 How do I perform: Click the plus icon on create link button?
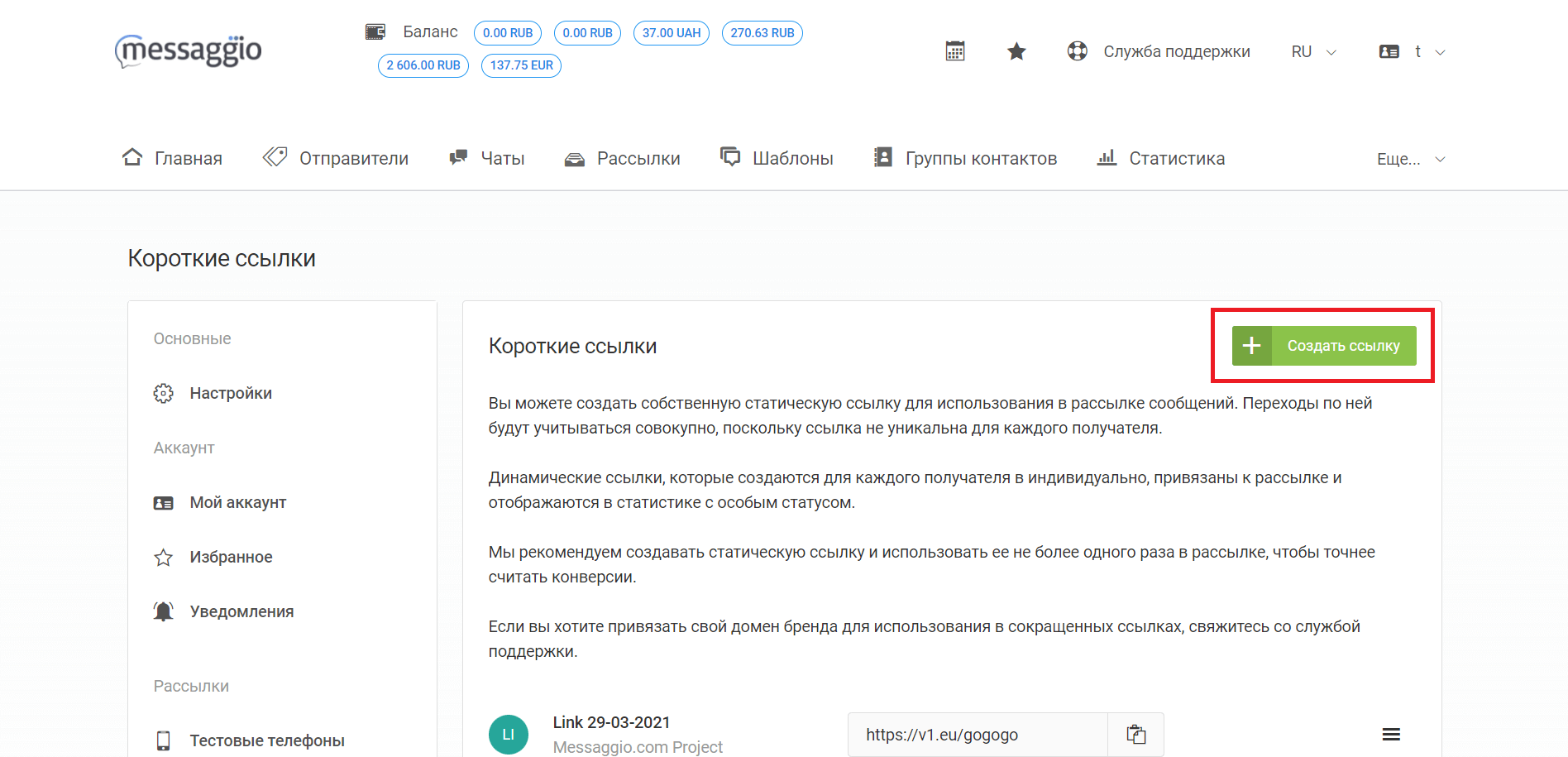point(1252,346)
